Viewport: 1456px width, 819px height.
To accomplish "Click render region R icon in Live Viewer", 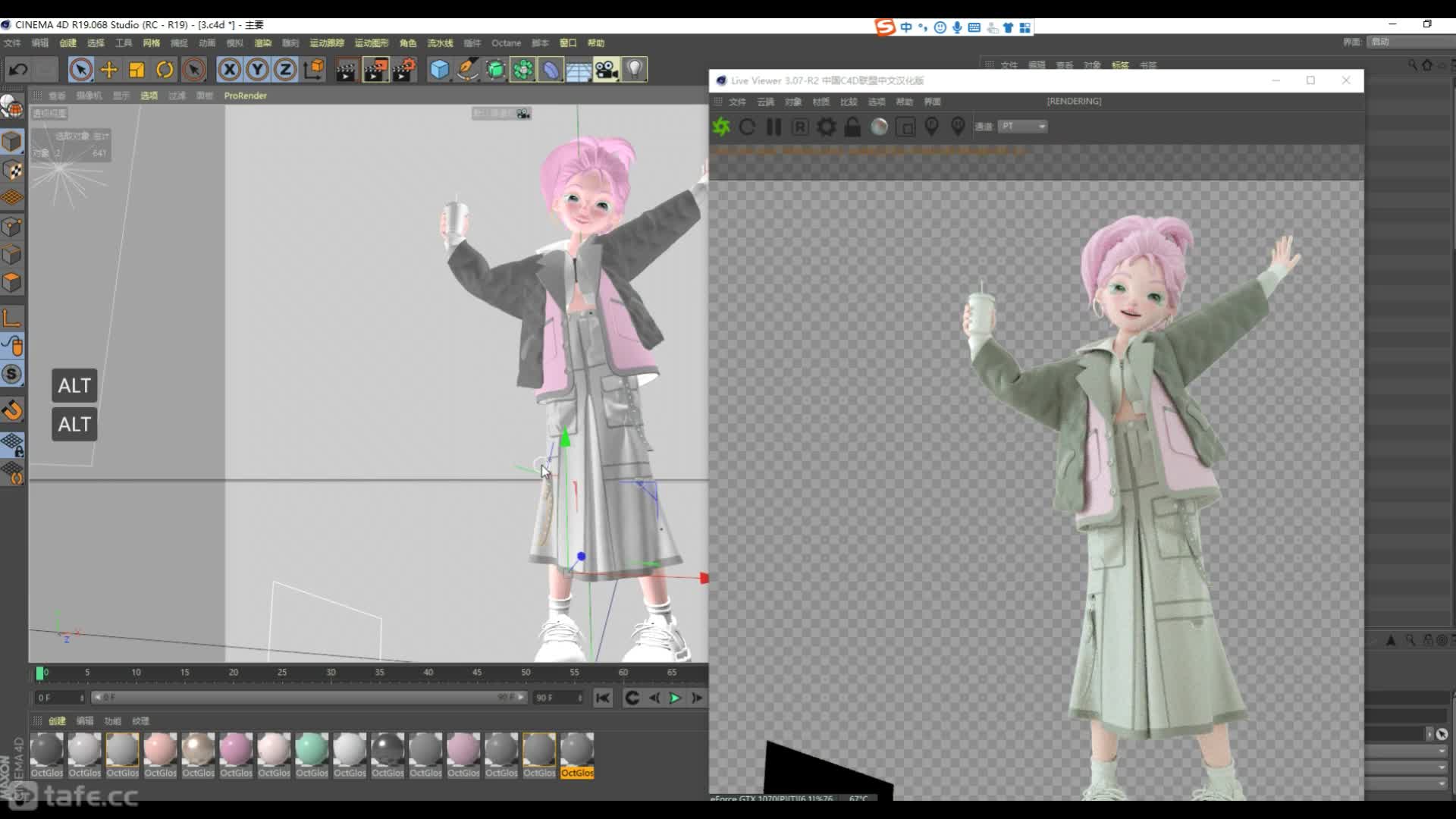I will (x=800, y=127).
